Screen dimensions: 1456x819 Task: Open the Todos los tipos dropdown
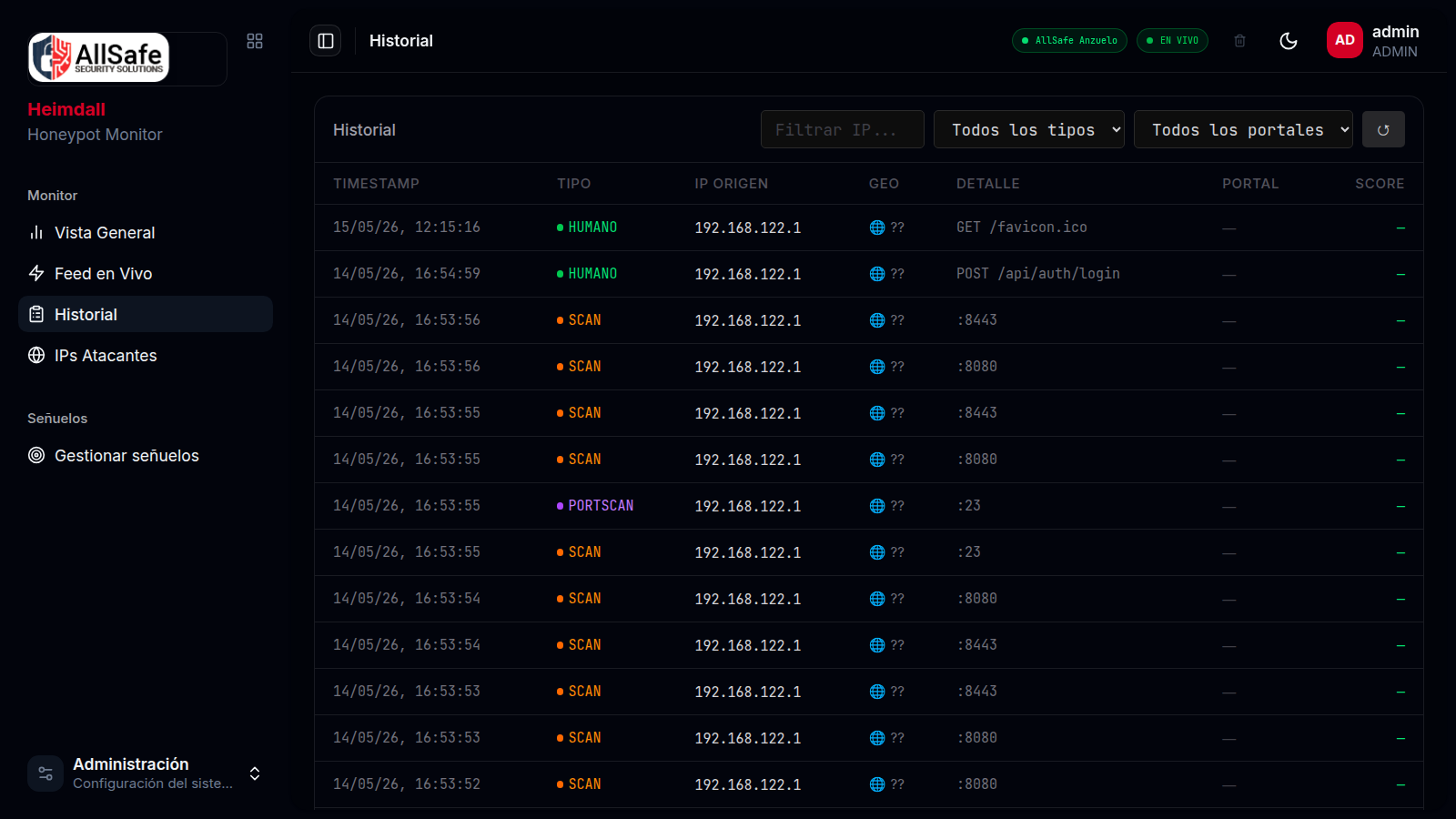[1029, 130]
